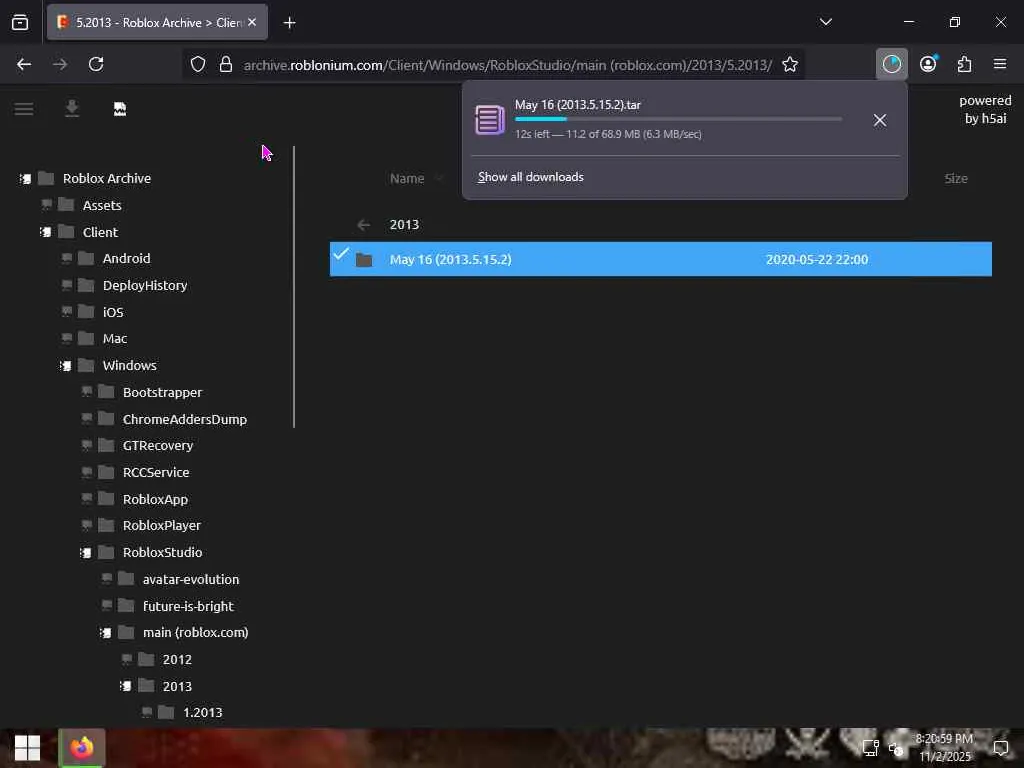This screenshot has width=1024, height=768.
Task: Click the address bar URL field
Action: pos(507,65)
